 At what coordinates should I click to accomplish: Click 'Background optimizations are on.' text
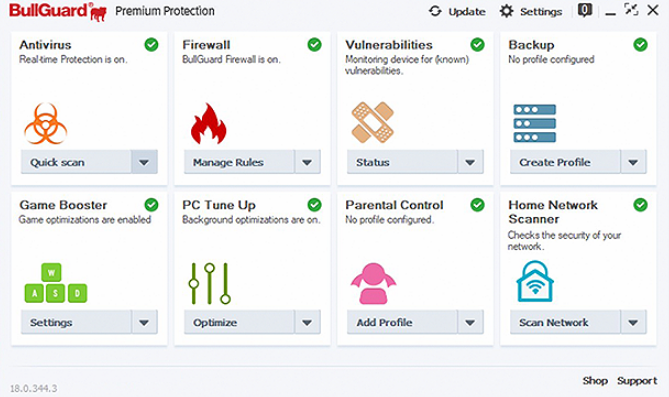[251, 220]
